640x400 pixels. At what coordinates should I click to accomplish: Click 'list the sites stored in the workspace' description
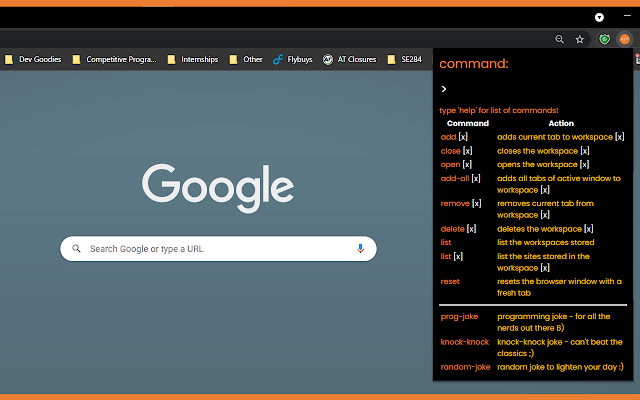pyautogui.click(x=543, y=262)
